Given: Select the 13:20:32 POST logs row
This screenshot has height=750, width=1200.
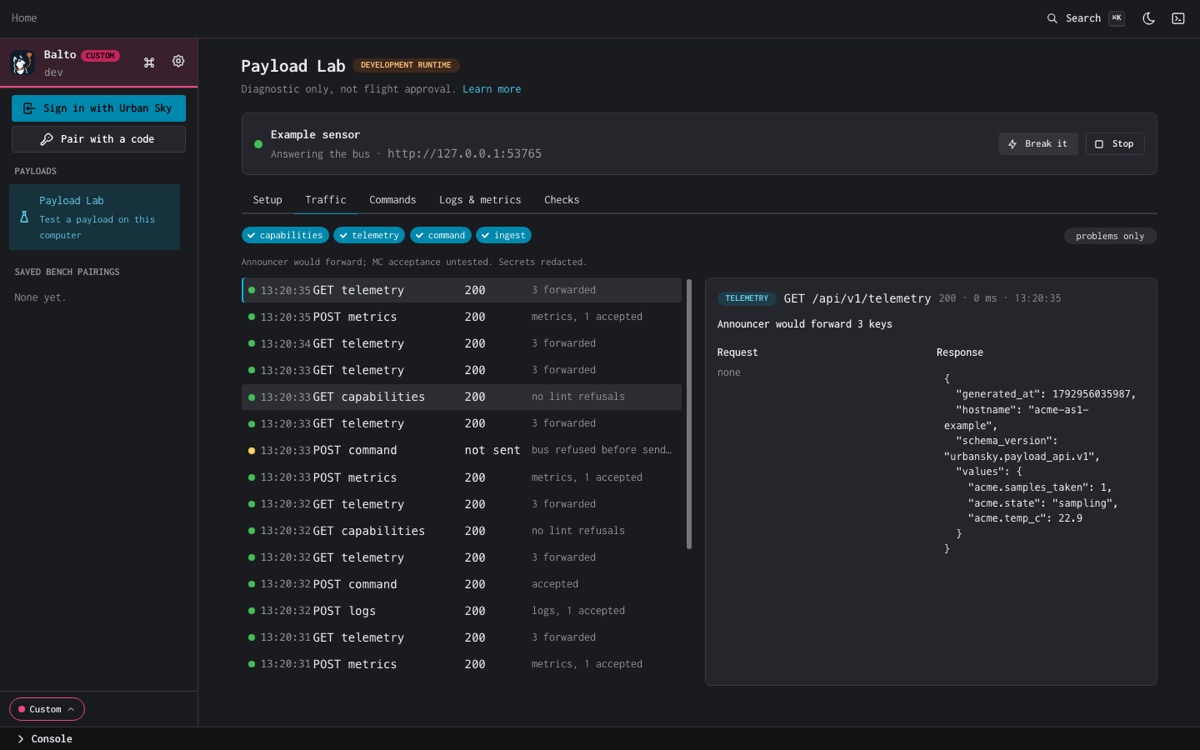Looking at the screenshot, I should 462,611.
